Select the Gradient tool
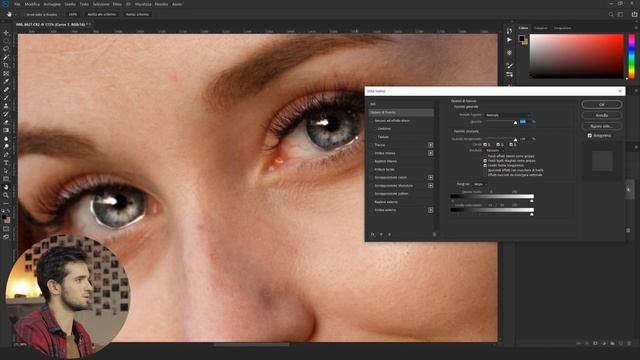This screenshot has width=640, height=360. click(6, 131)
